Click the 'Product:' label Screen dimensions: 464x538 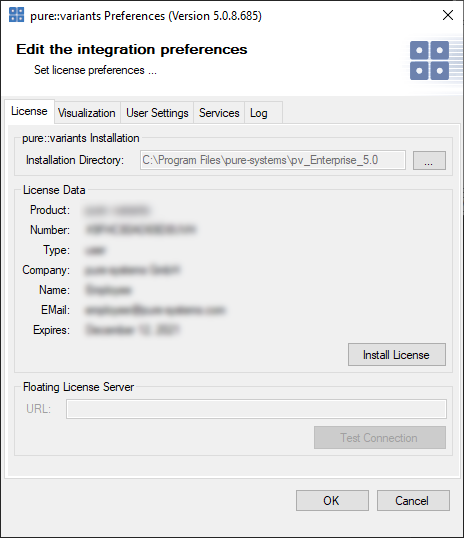point(50,210)
